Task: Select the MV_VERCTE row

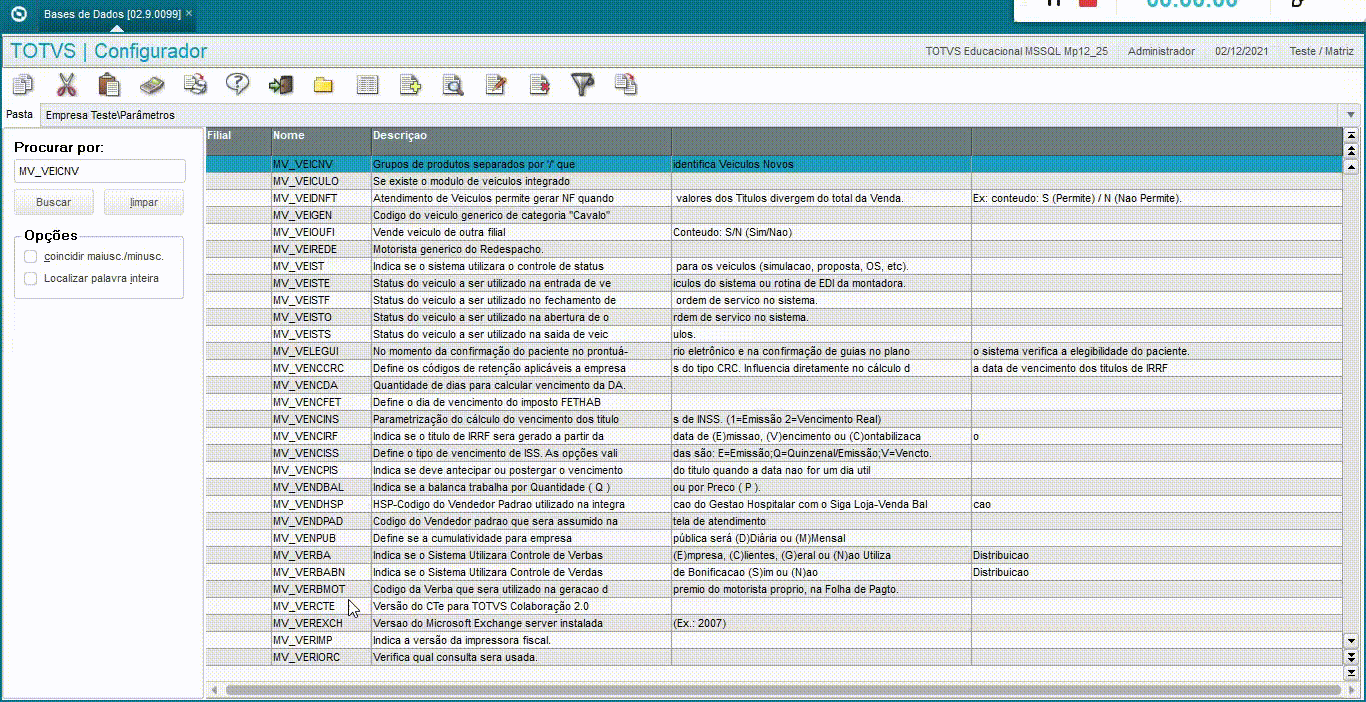Action: [x=773, y=606]
